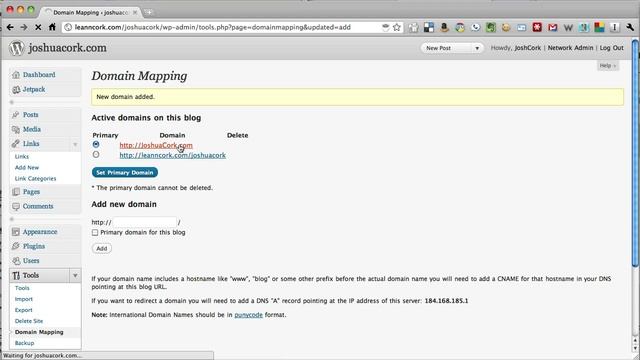Click the Evernote elephant extension icon
Viewport: 640px width, 360px height.
[x=491, y=27]
